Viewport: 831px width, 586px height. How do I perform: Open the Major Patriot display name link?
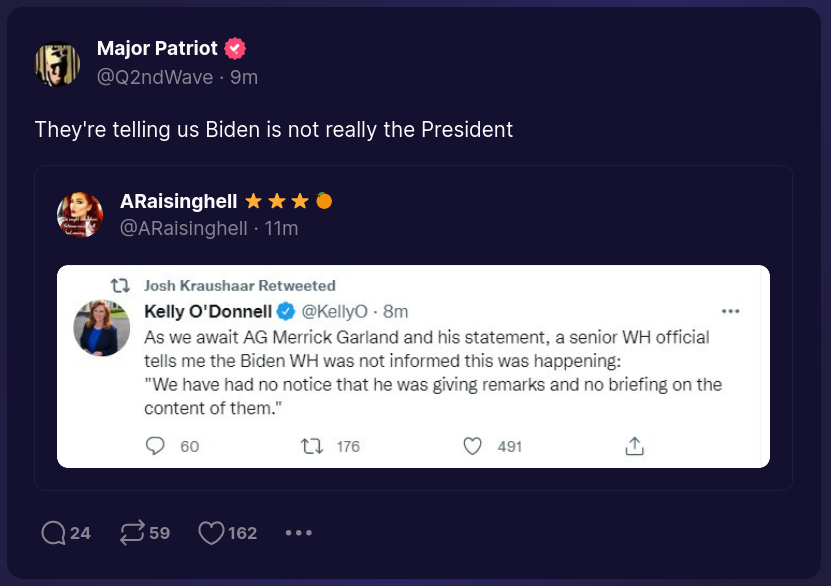coord(158,48)
